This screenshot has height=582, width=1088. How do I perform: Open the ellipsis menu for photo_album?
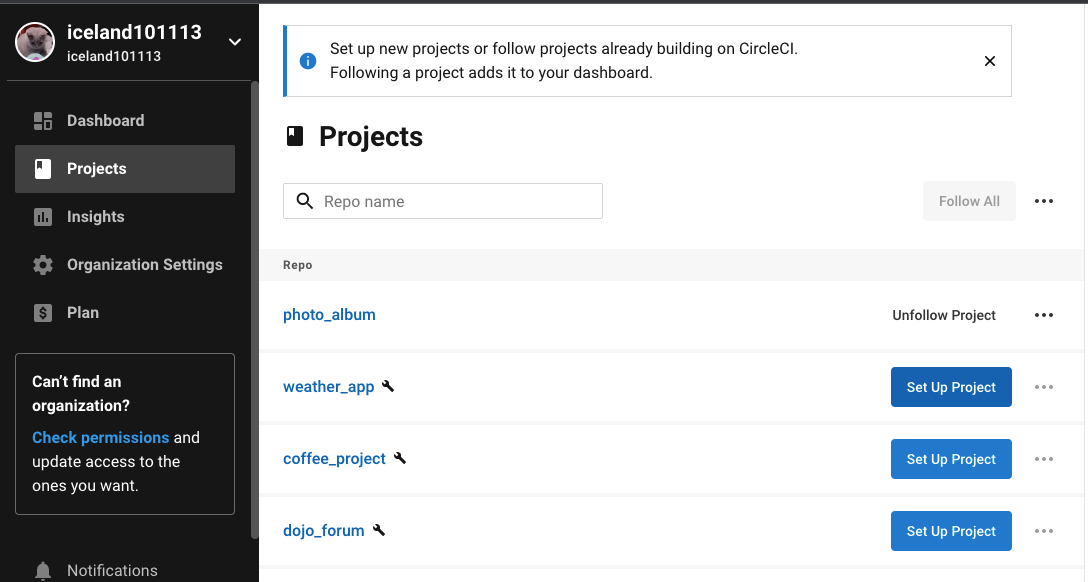(x=1044, y=314)
